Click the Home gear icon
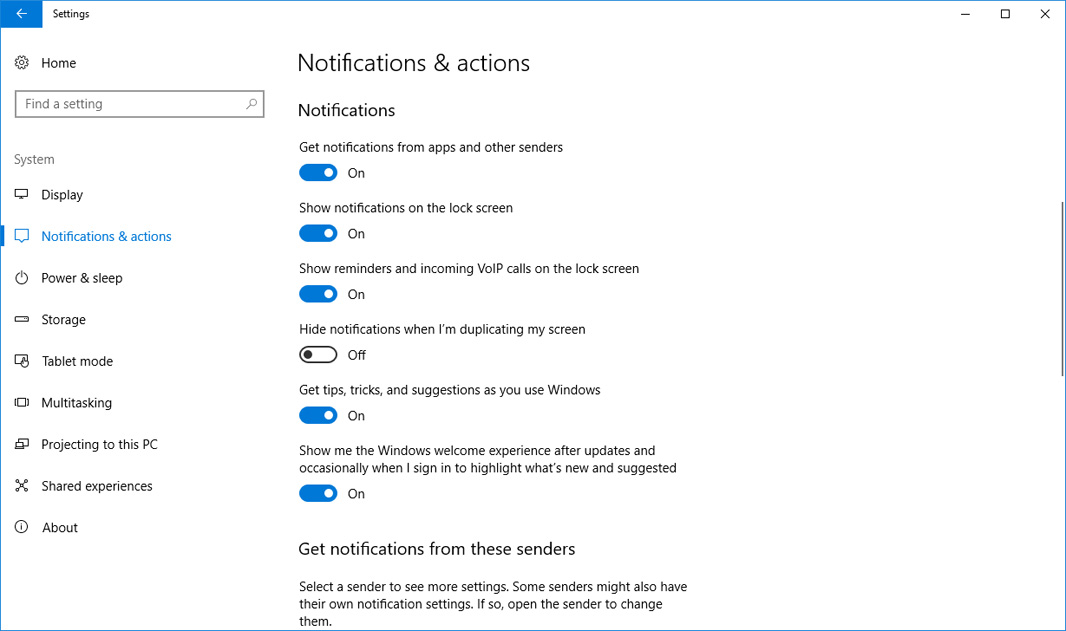 (22, 63)
